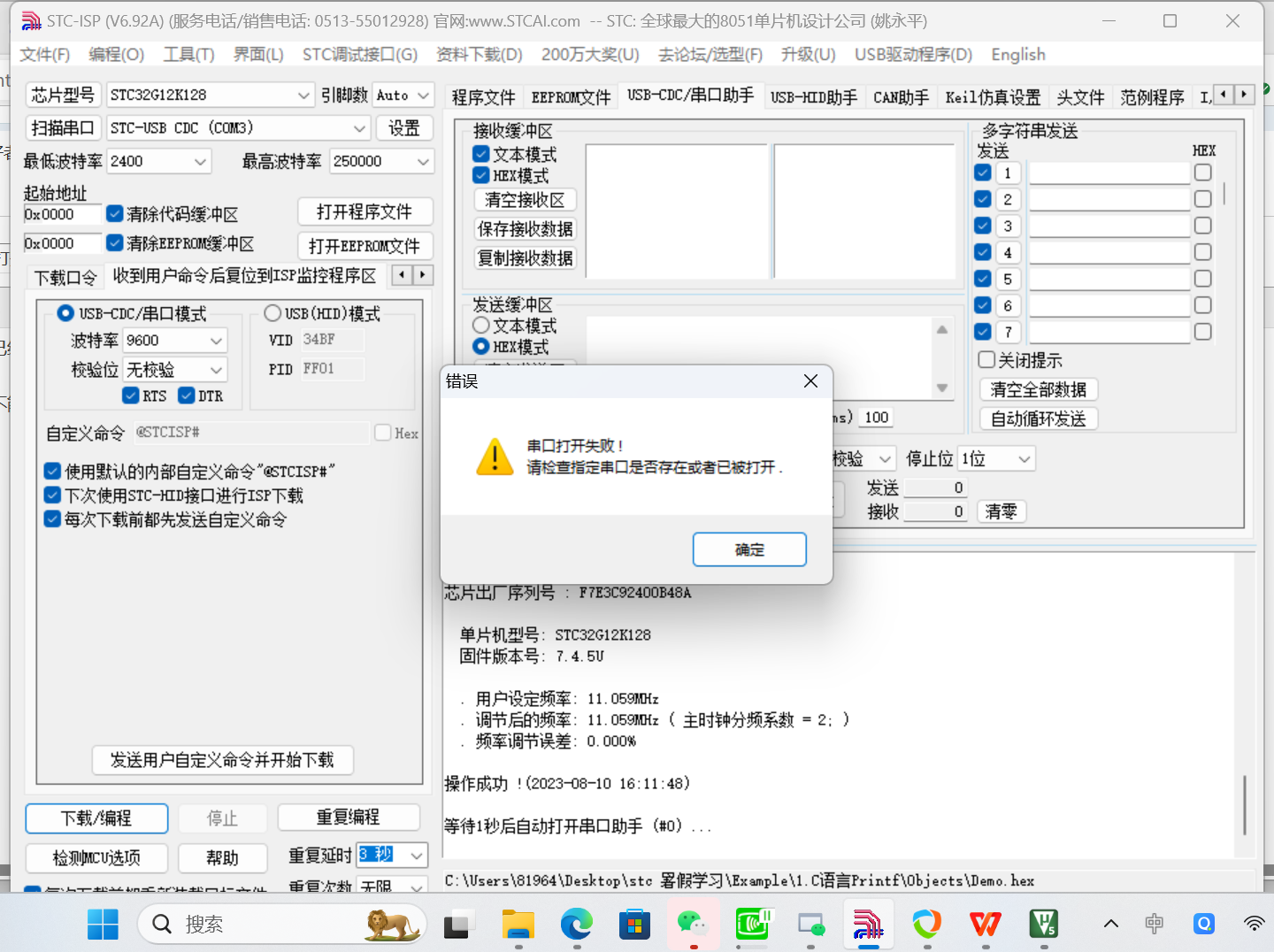Click the 扫描串口 button
Image resolution: width=1274 pixels, height=952 pixels.
coord(62,128)
